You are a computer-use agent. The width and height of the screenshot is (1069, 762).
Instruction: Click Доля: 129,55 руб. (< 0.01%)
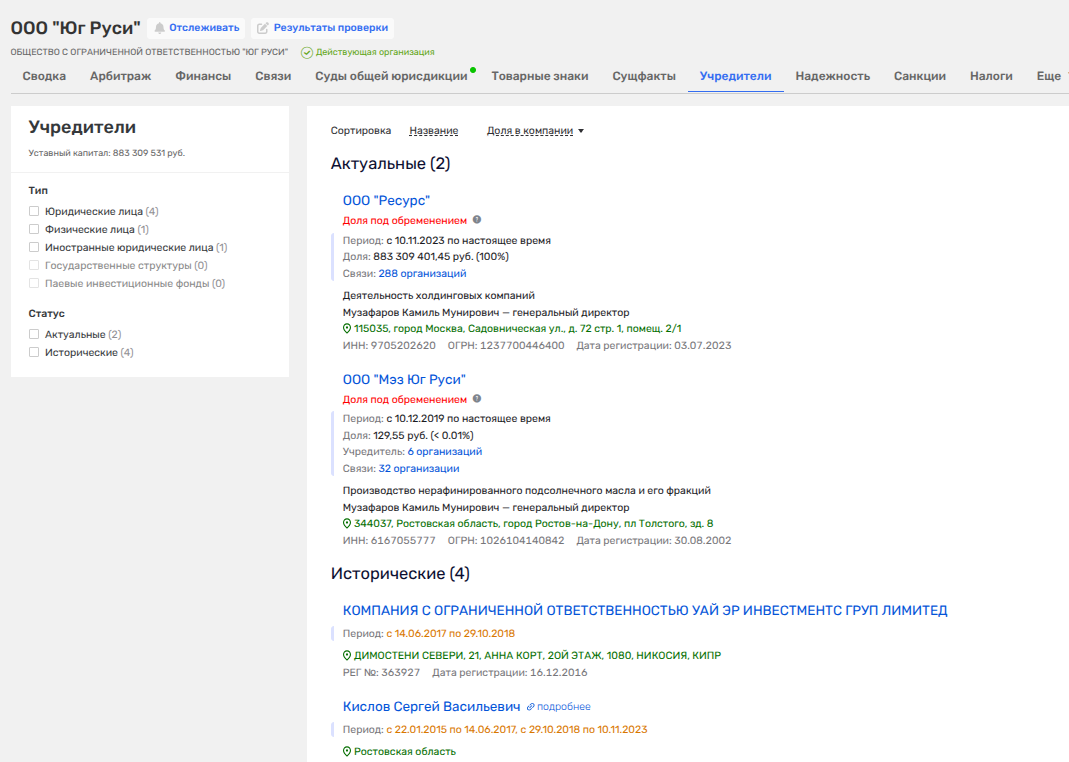408,435
